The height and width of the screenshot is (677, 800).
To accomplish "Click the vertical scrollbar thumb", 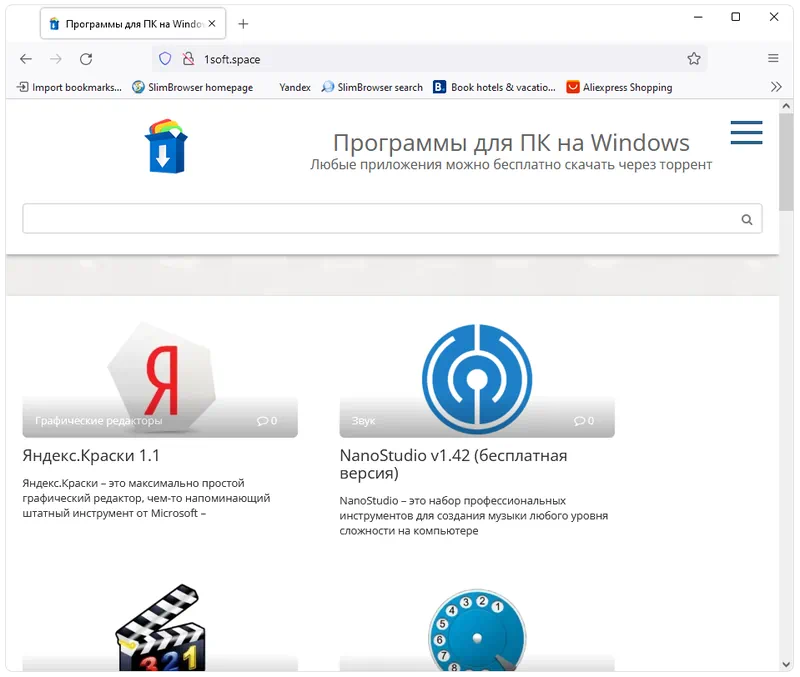I will pos(786,162).
